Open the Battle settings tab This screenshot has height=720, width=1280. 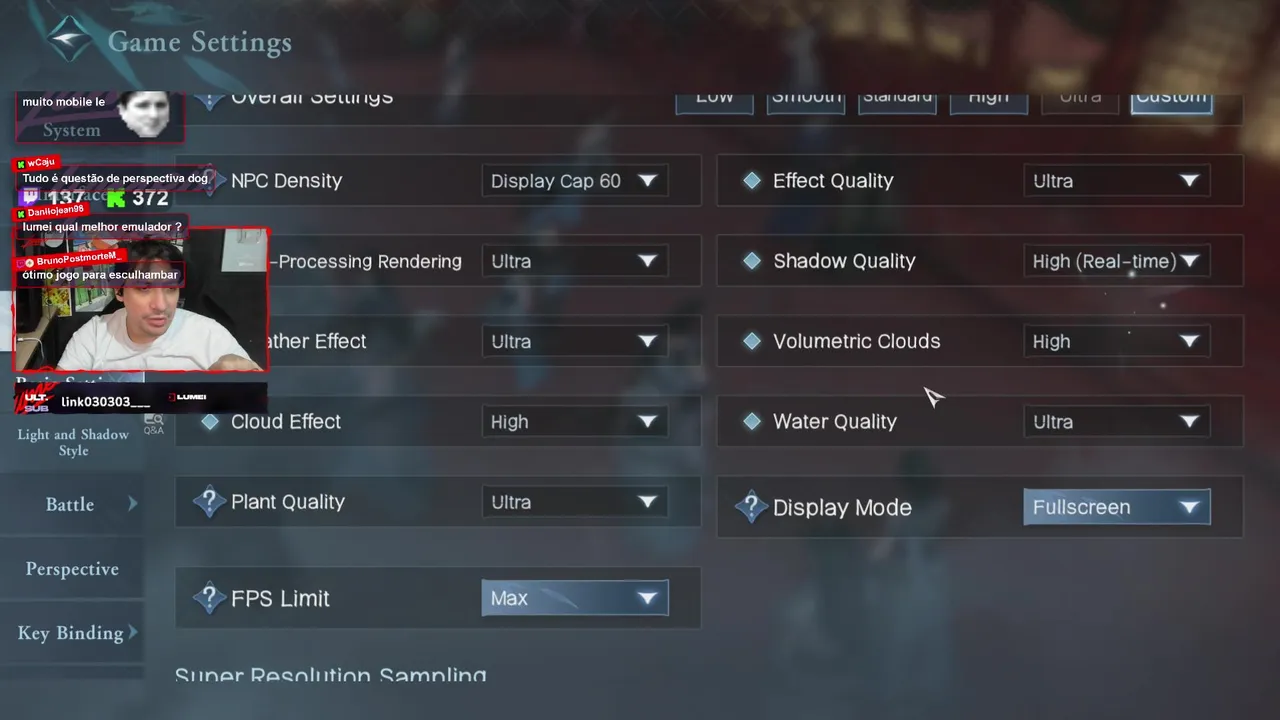click(72, 504)
